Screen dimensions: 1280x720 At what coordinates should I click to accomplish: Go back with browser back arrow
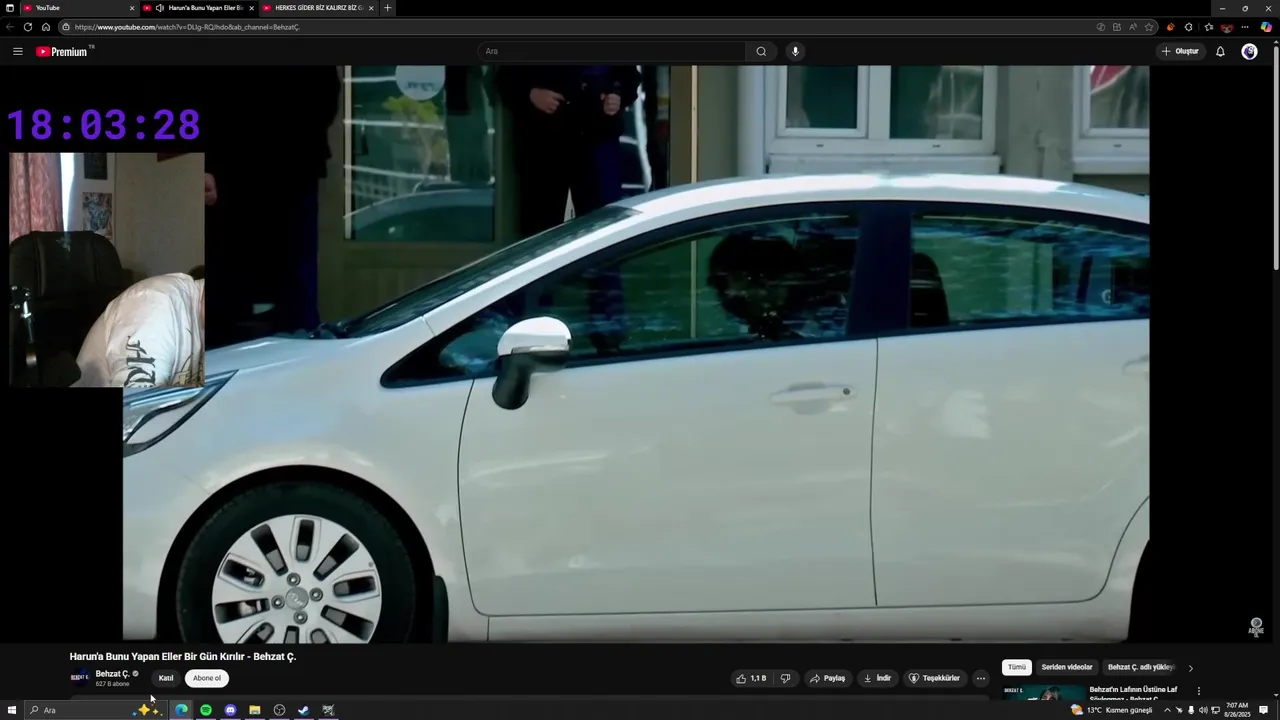point(10,27)
